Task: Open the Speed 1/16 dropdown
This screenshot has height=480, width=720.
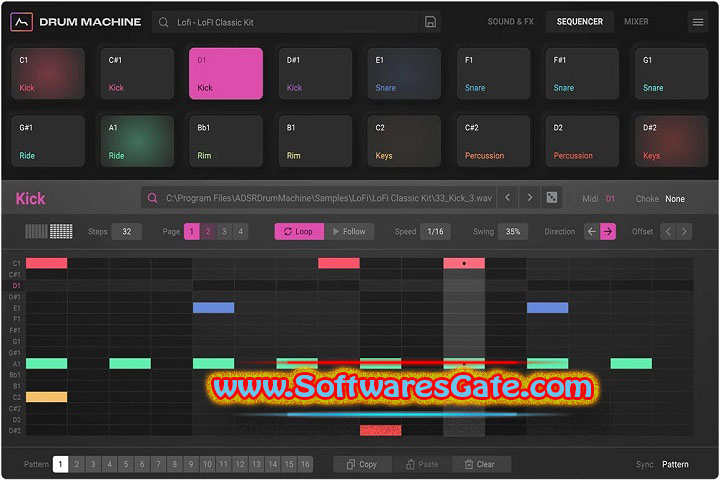Action: [435, 232]
